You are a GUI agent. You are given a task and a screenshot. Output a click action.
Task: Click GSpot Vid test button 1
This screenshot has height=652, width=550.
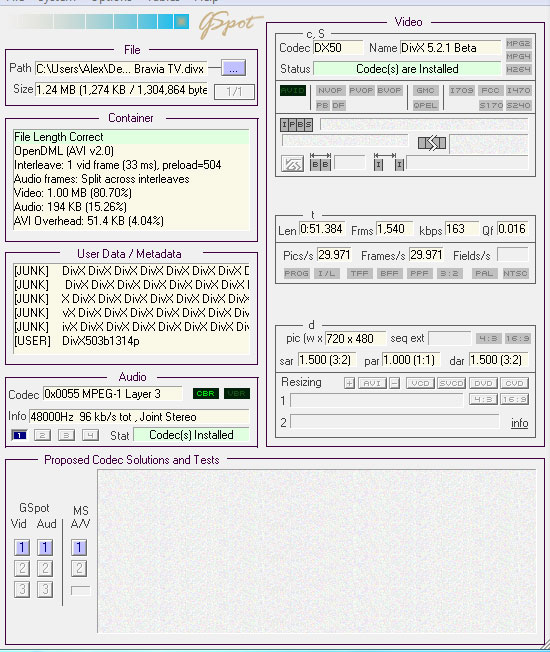point(22,547)
